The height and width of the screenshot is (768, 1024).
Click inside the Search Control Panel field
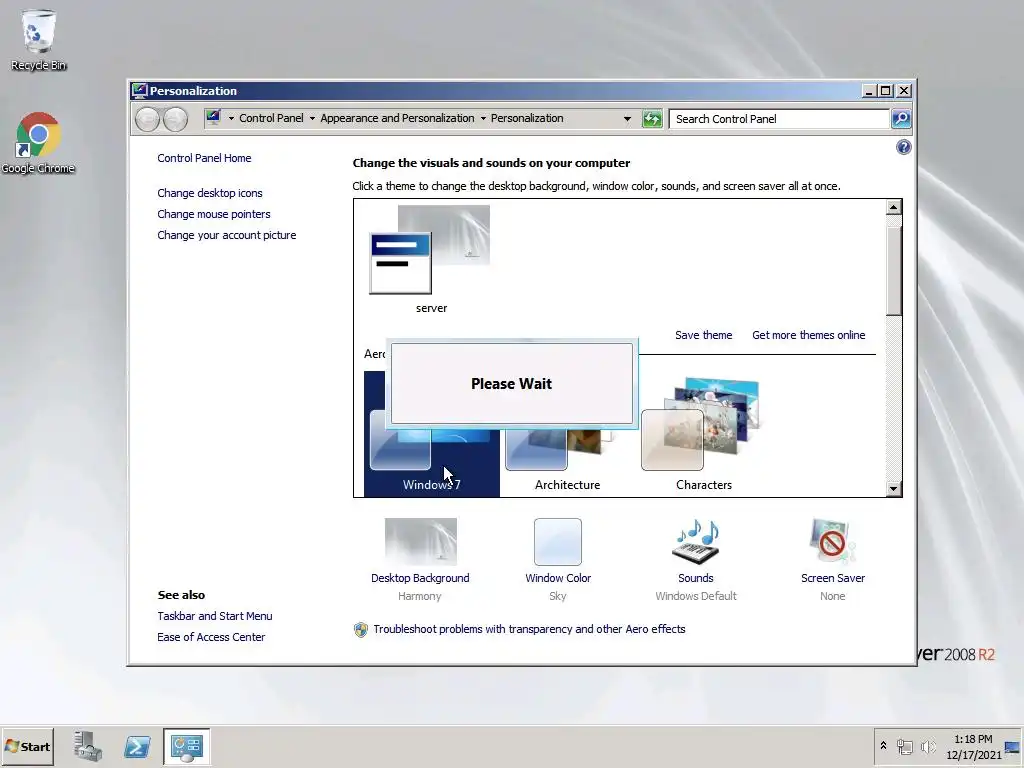[x=780, y=119]
